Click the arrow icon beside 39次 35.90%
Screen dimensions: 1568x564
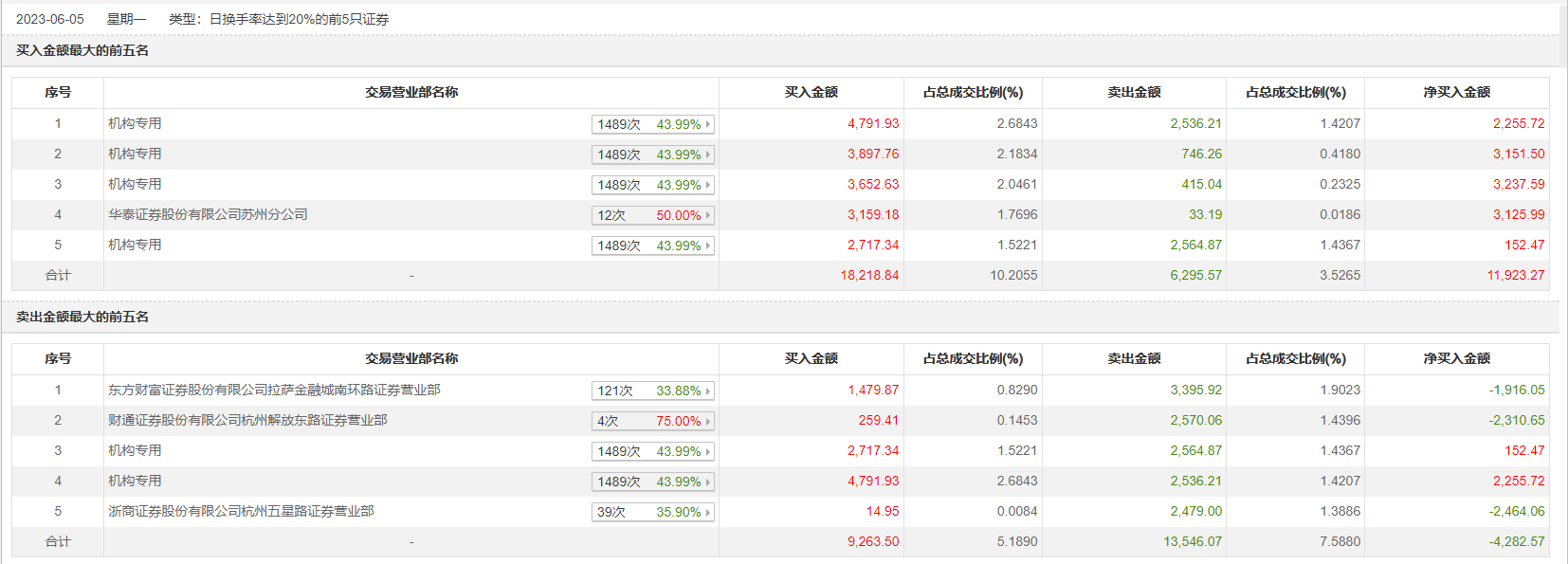[707, 512]
